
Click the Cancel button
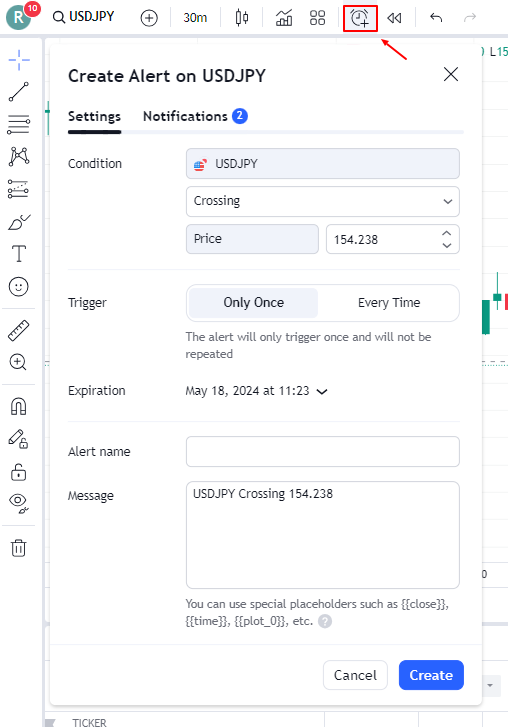point(356,675)
